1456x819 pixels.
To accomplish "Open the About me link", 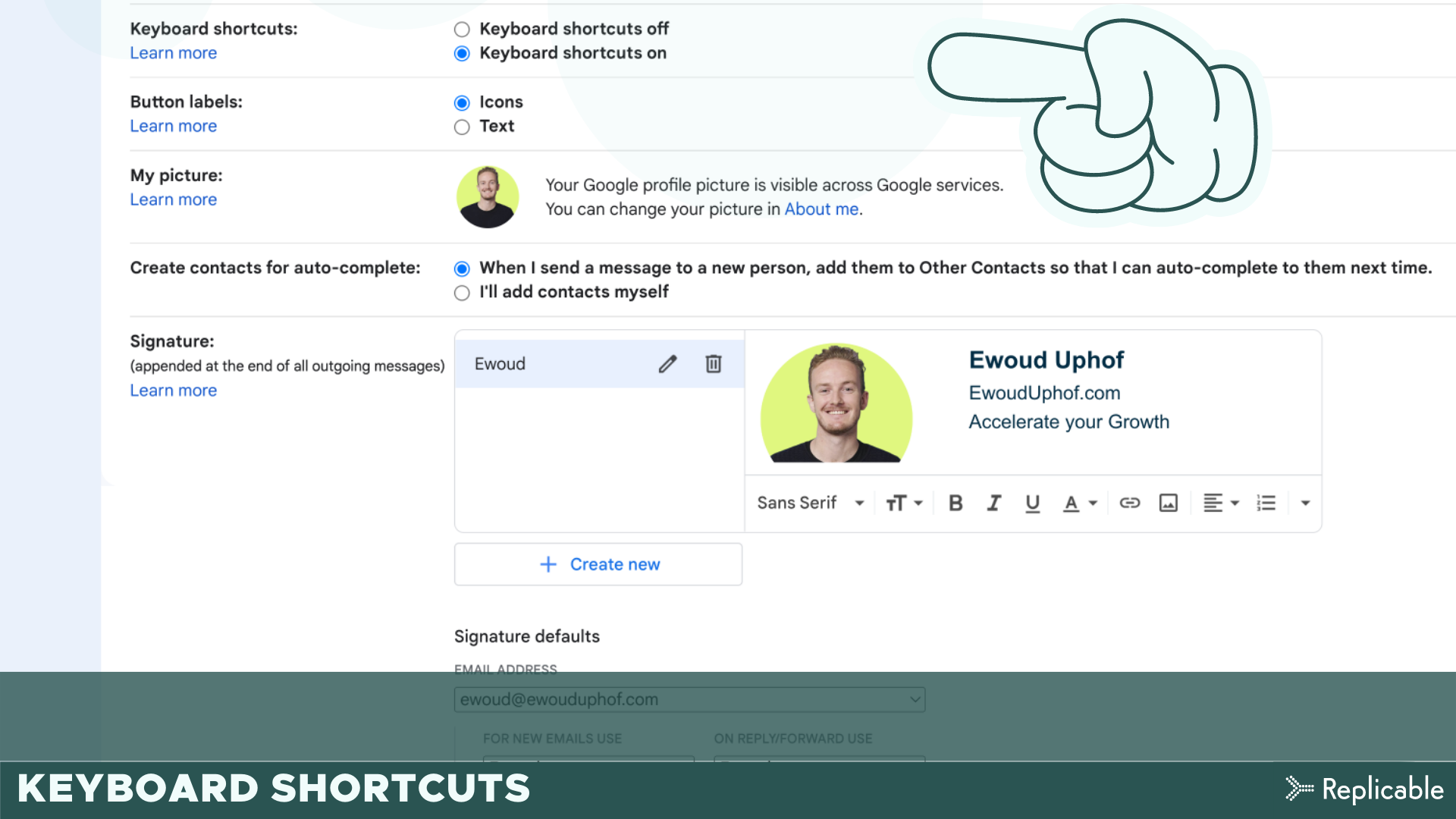I will coord(821,209).
